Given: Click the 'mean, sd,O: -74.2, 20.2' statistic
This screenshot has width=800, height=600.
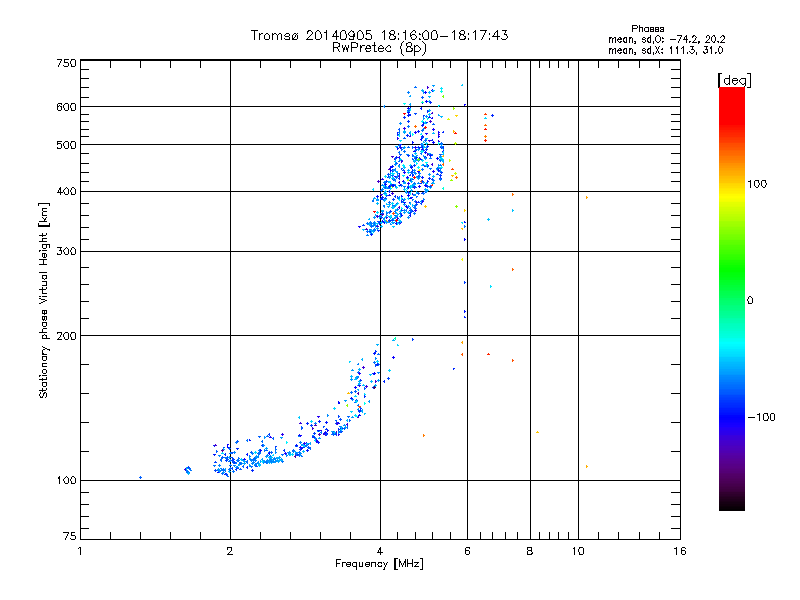Looking at the screenshot, I should [666, 40].
